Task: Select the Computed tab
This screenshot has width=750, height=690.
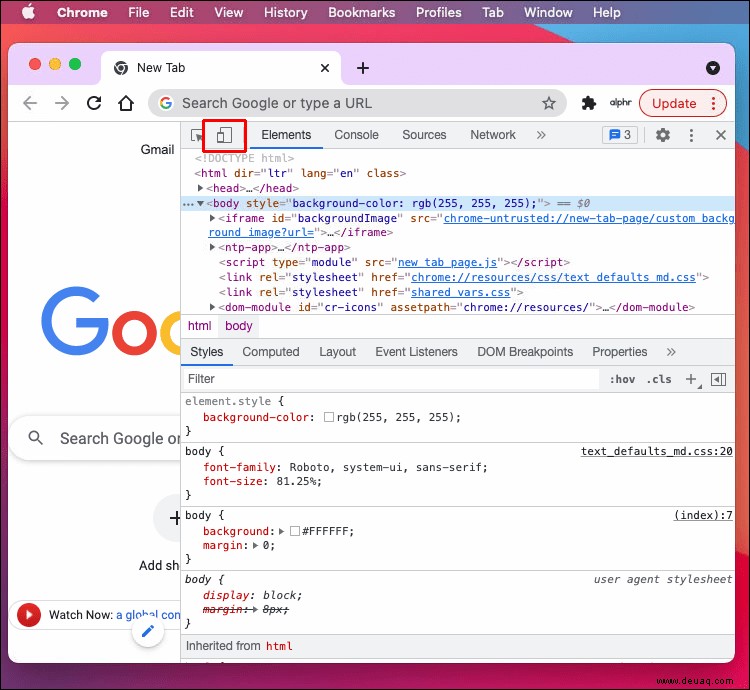Action: pos(271,352)
